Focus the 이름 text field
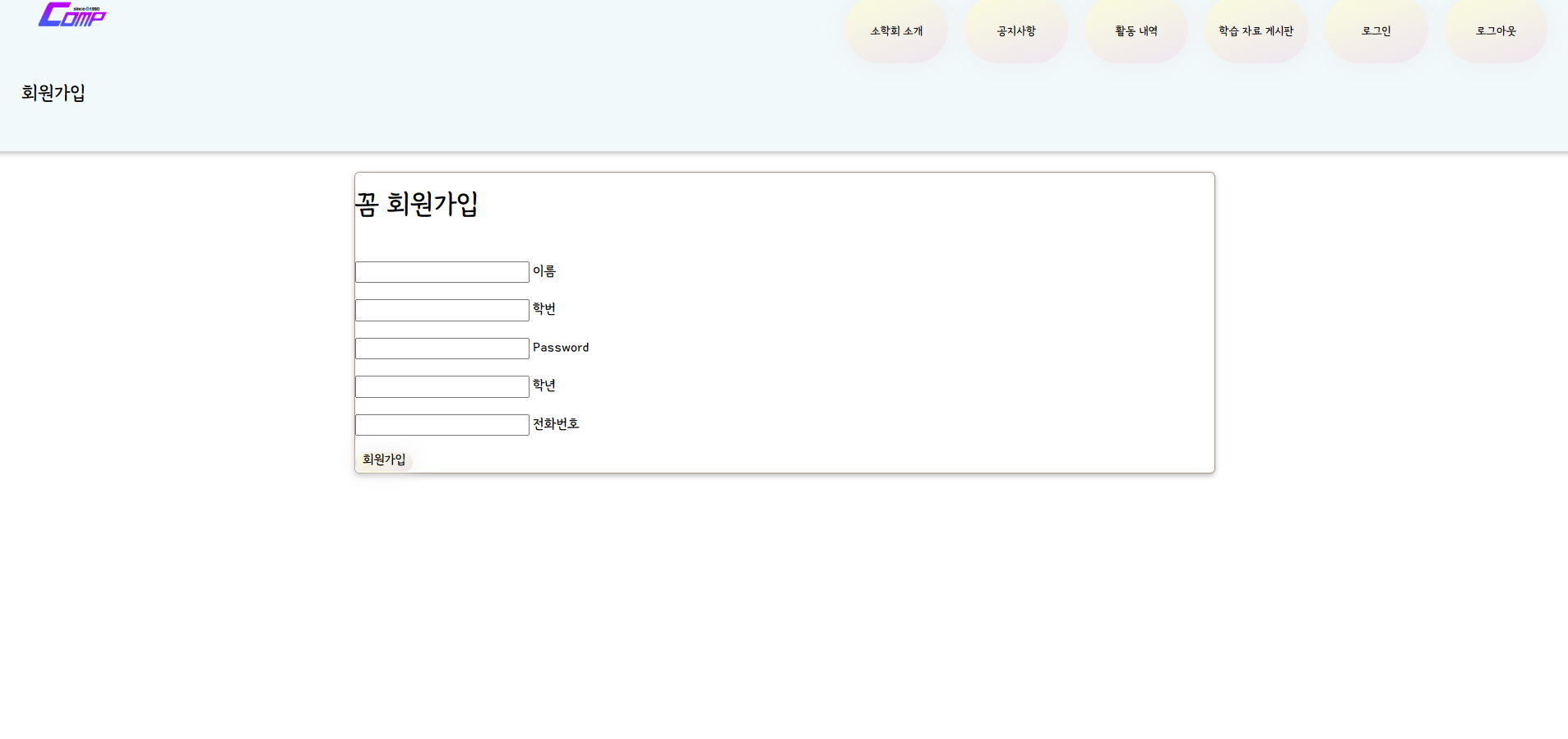This screenshot has width=1568, height=739. [x=442, y=272]
